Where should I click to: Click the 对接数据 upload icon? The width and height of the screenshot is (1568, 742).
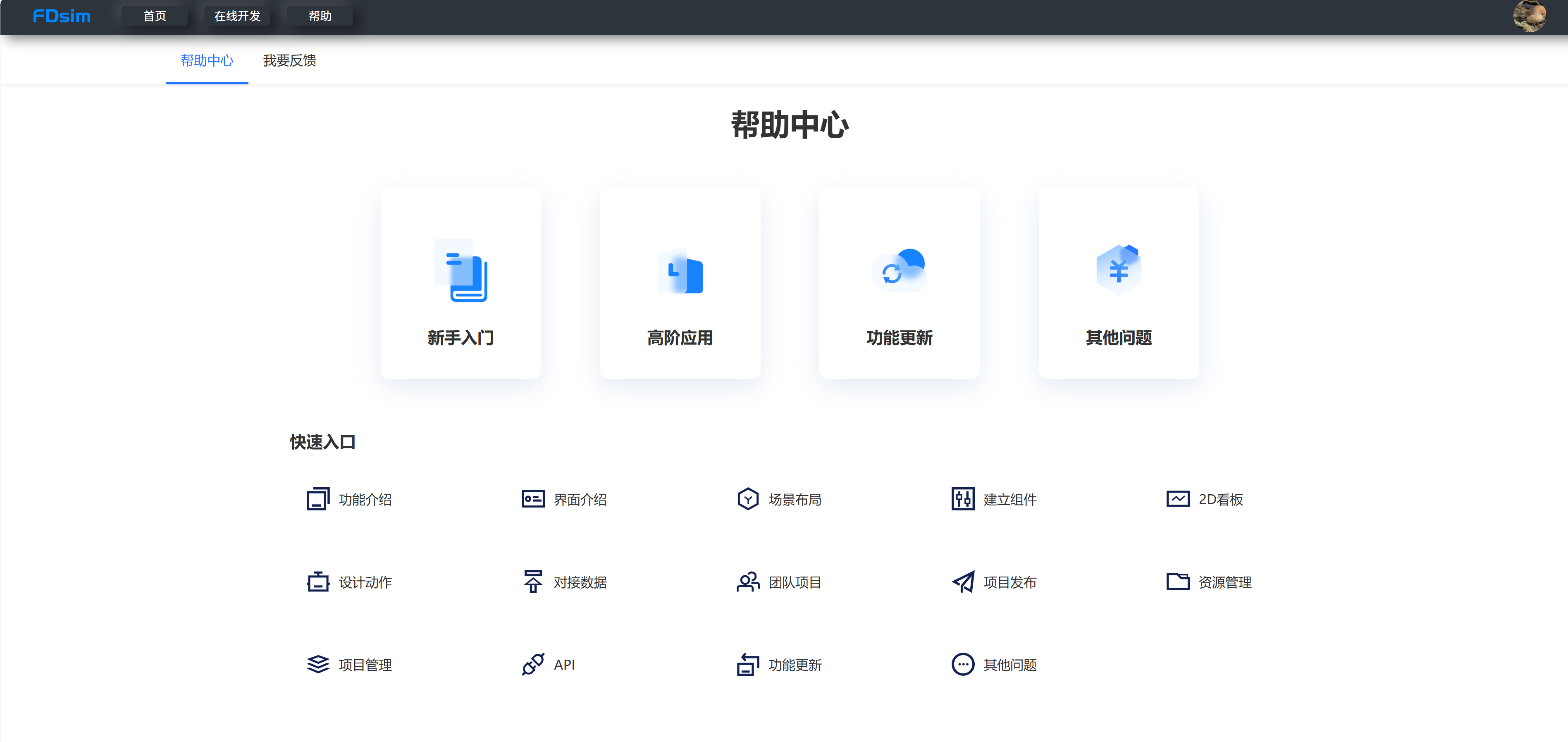[x=532, y=582]
